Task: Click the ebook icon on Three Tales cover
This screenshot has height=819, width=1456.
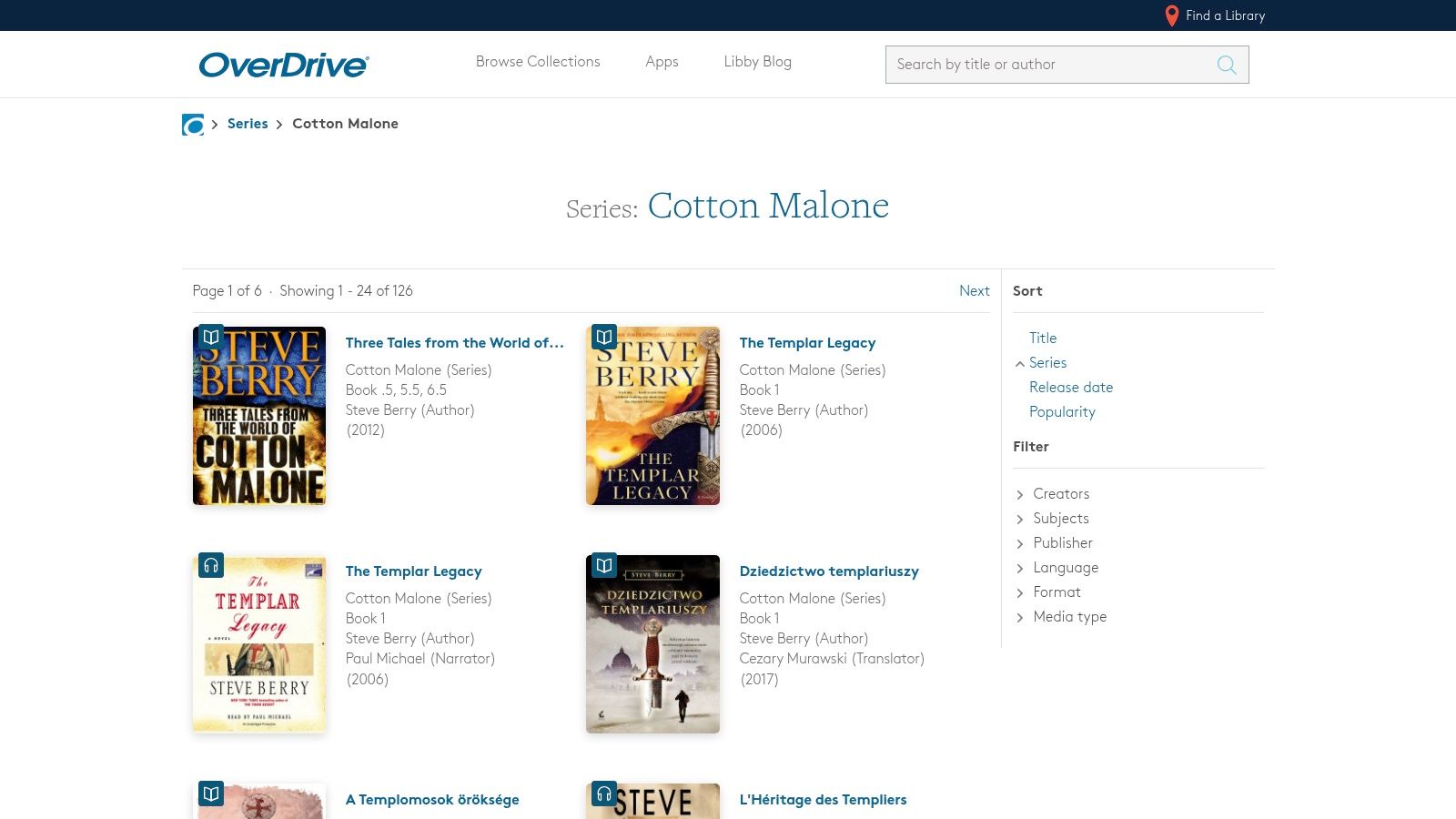Action: click(211, 337)
